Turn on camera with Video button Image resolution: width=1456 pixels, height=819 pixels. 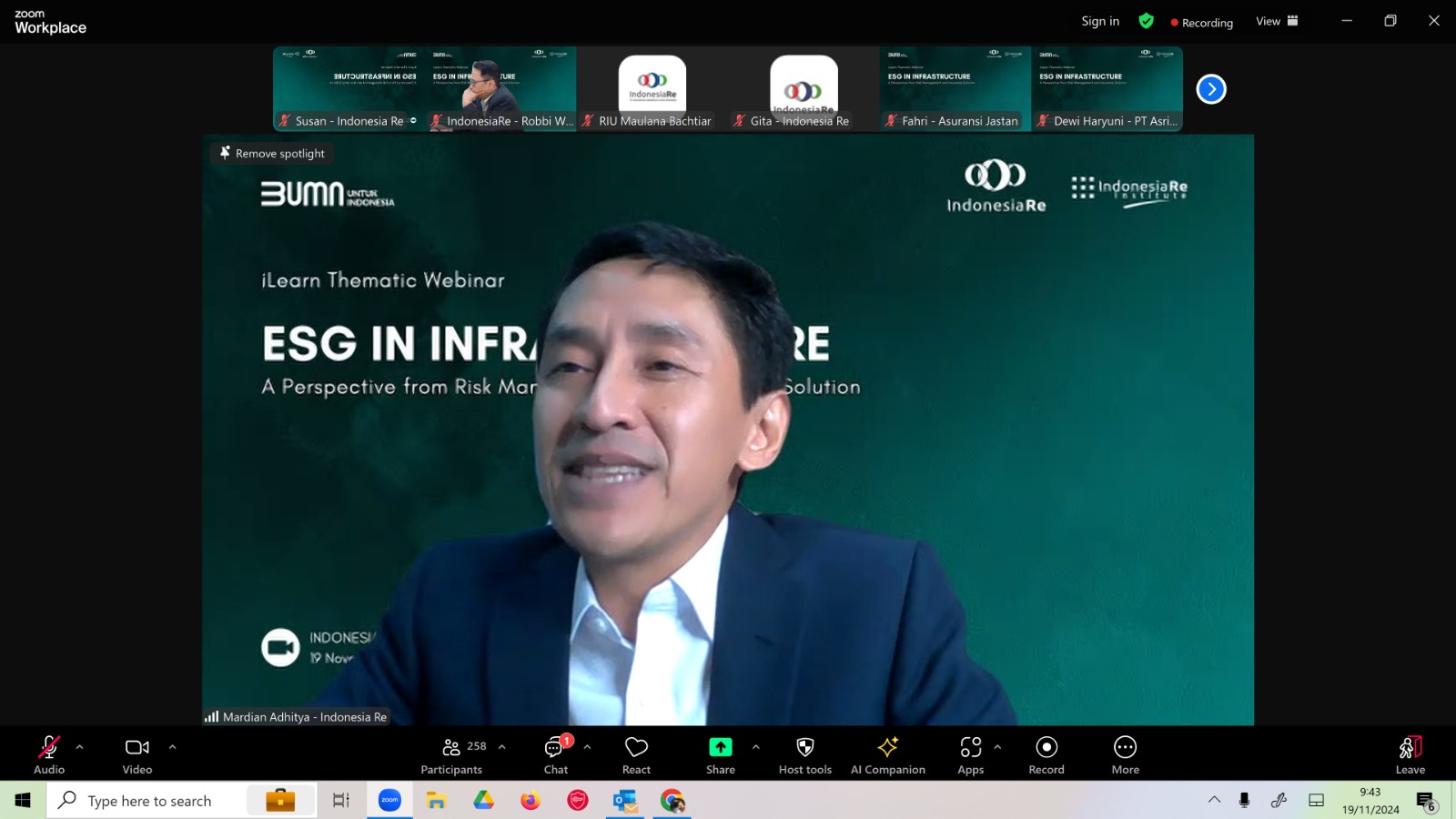click(x=137, y=755)
